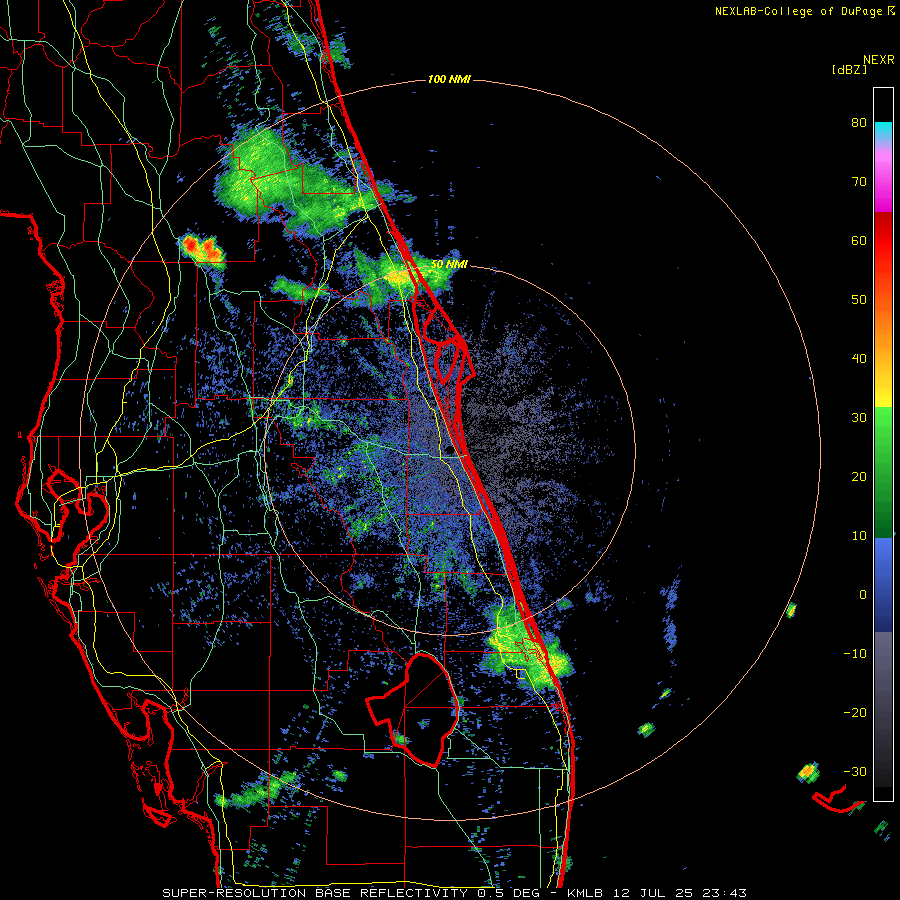
Task: Click the 100 NMI range ring label
Action: (449, 79)
